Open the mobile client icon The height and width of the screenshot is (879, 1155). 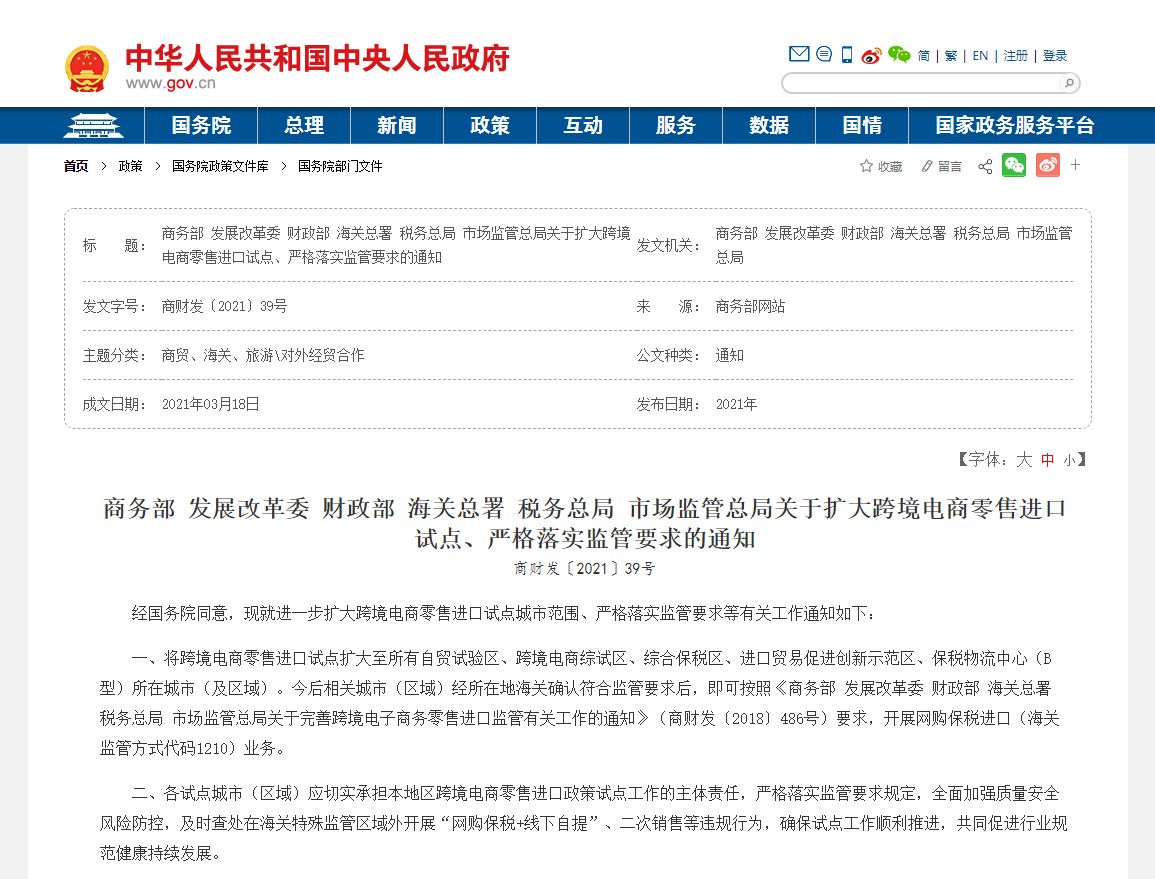click(846, 54)
